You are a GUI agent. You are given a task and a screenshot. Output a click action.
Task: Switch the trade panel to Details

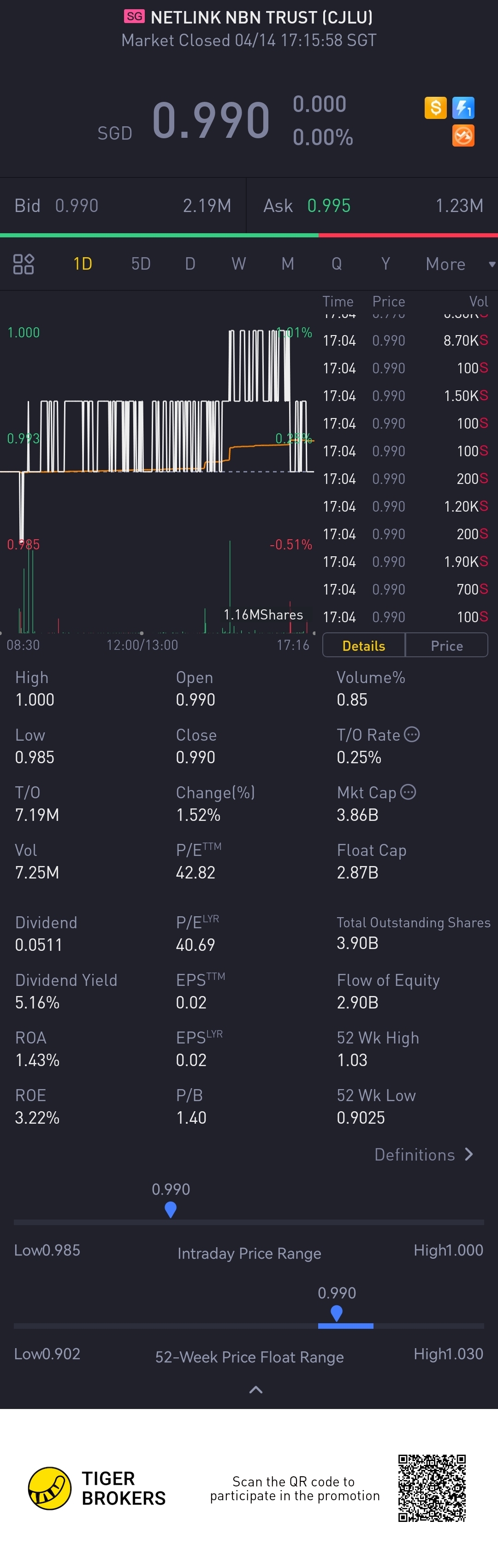pos(363,645)
